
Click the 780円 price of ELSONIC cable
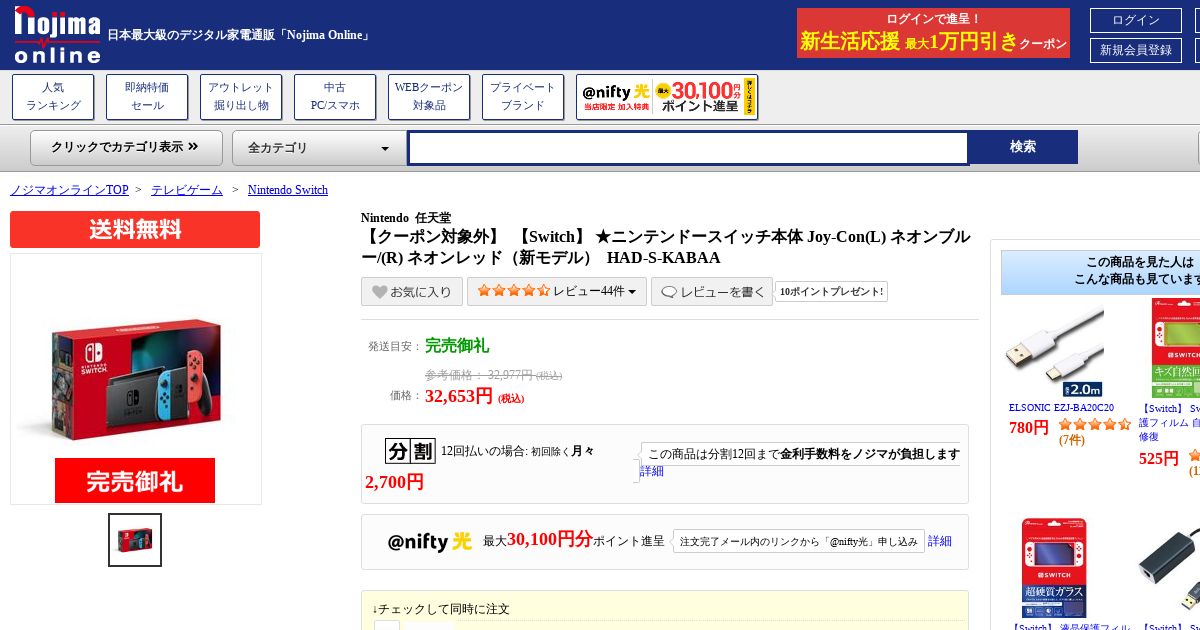(x=1029, y=428)
